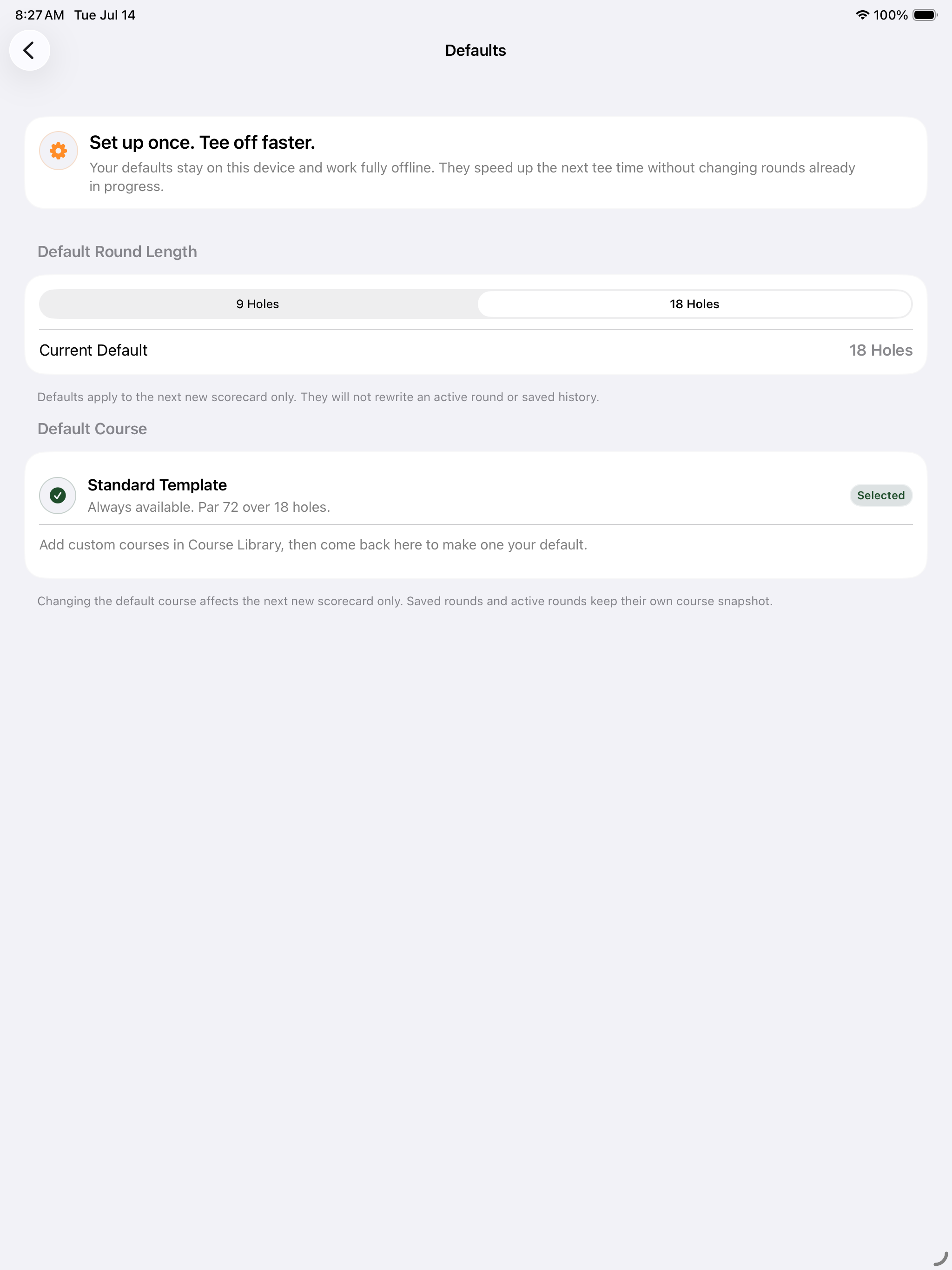Tap the Selected badge
This screenshot has width=952, height=1270.
click(881, 496)
